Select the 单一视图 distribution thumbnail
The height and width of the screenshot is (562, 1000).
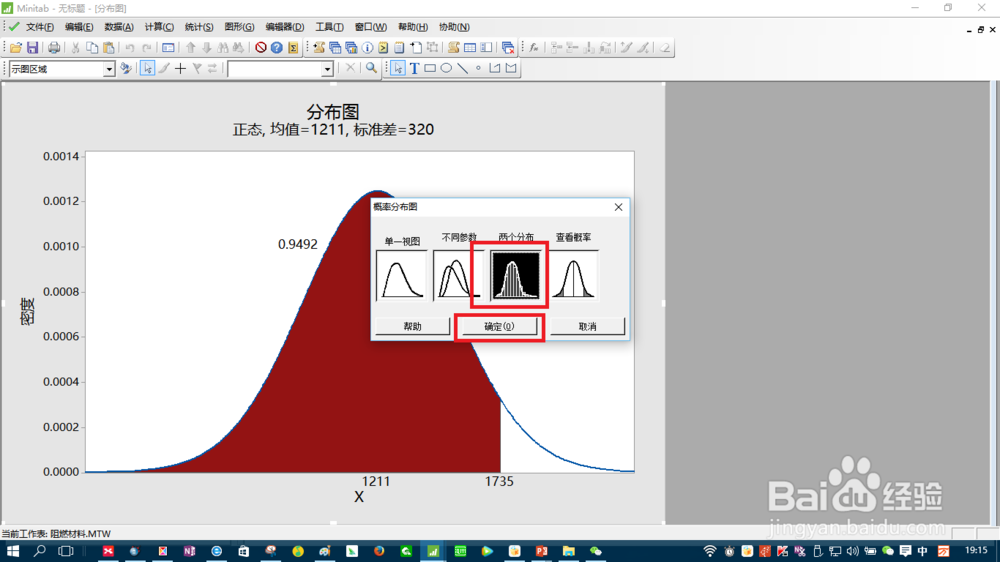[x=402, y=275]
